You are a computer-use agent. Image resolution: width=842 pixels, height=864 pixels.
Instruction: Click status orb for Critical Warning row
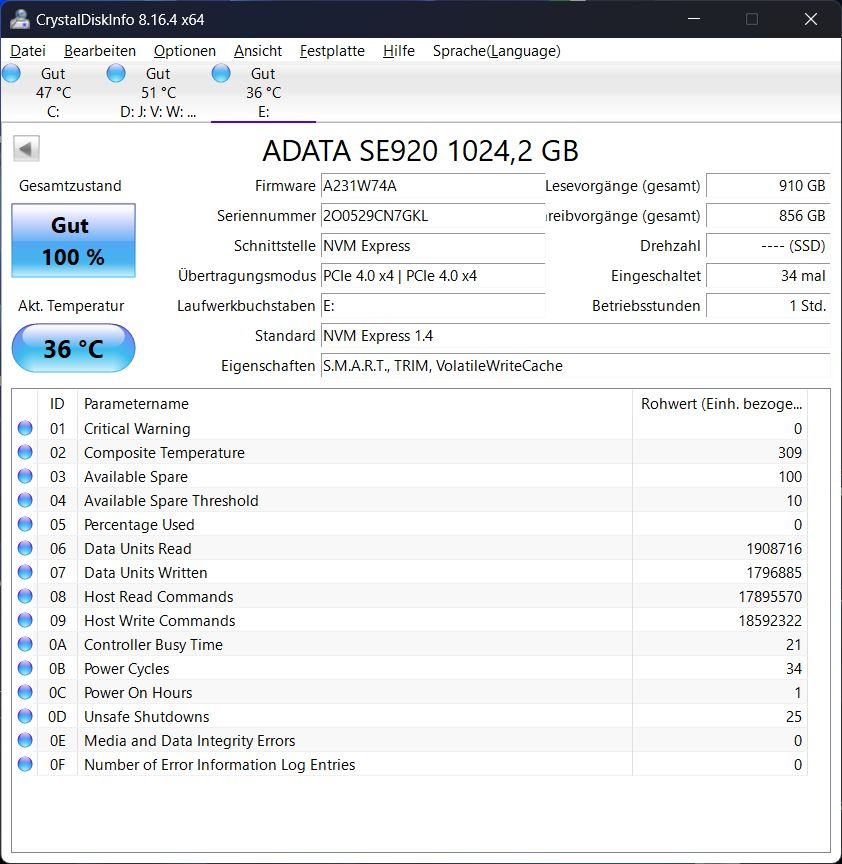click(25, 429)
